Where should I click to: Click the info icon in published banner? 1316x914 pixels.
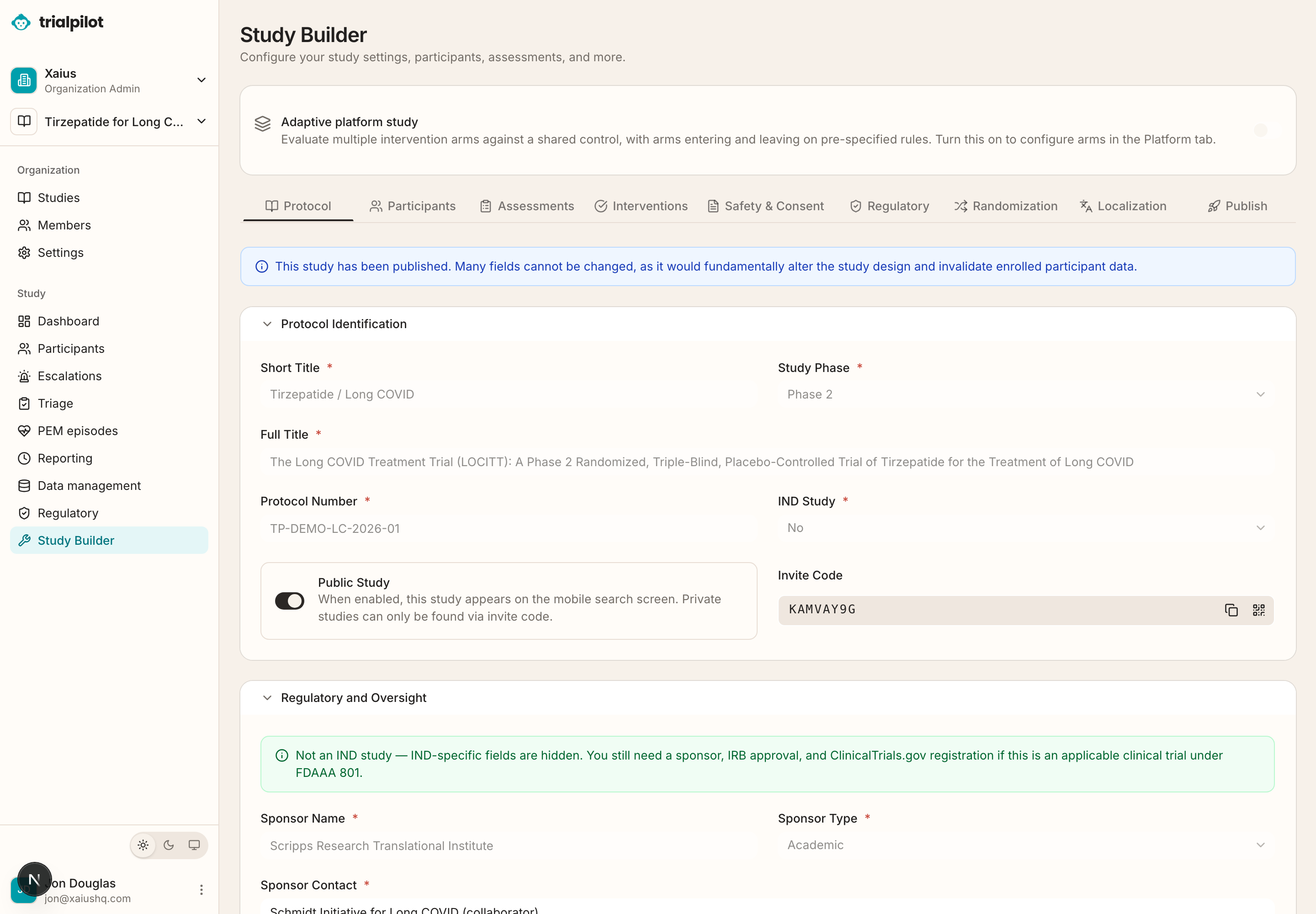(x=262, y=266)
